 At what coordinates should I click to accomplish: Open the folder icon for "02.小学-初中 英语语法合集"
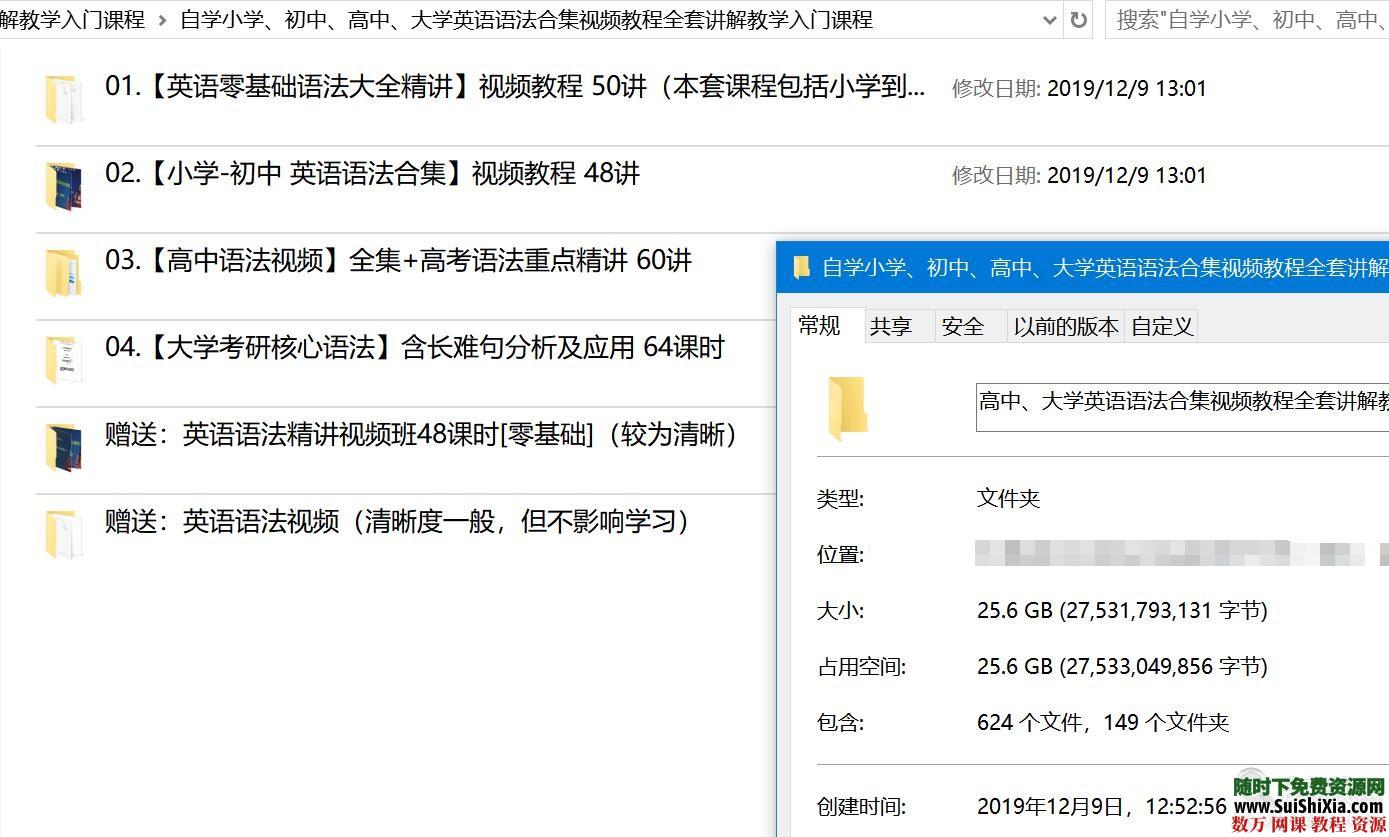[66, 183]
